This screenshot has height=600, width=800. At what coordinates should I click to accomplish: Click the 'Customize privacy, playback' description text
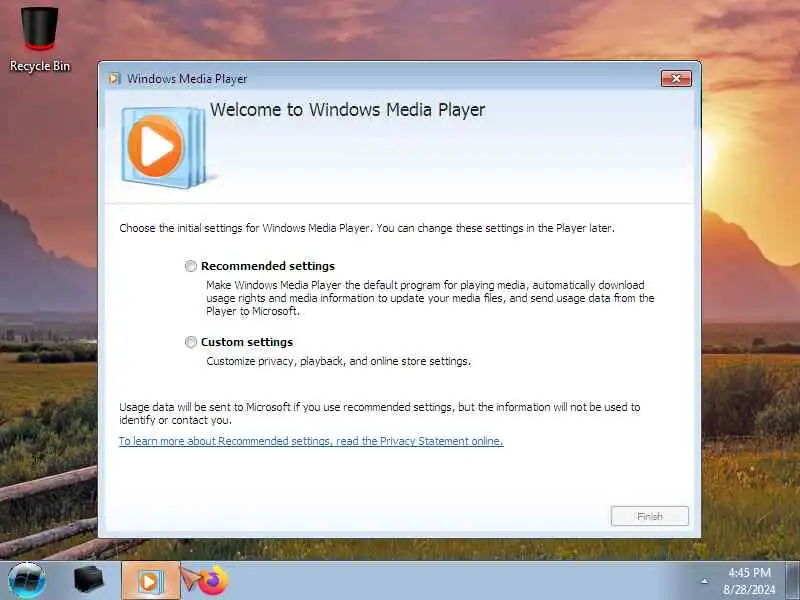(338, 361)
